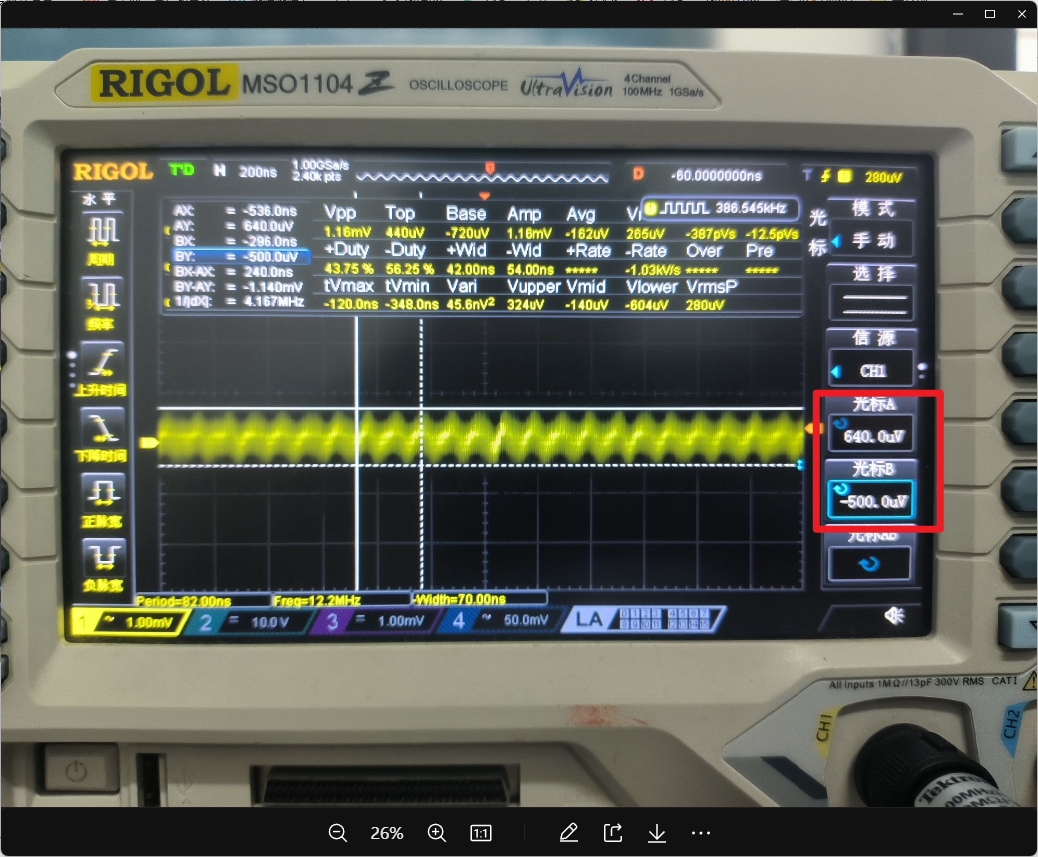Viewport: 1038px width, 857px height.
Task: Click the scope power button
Action: point(76,771)
